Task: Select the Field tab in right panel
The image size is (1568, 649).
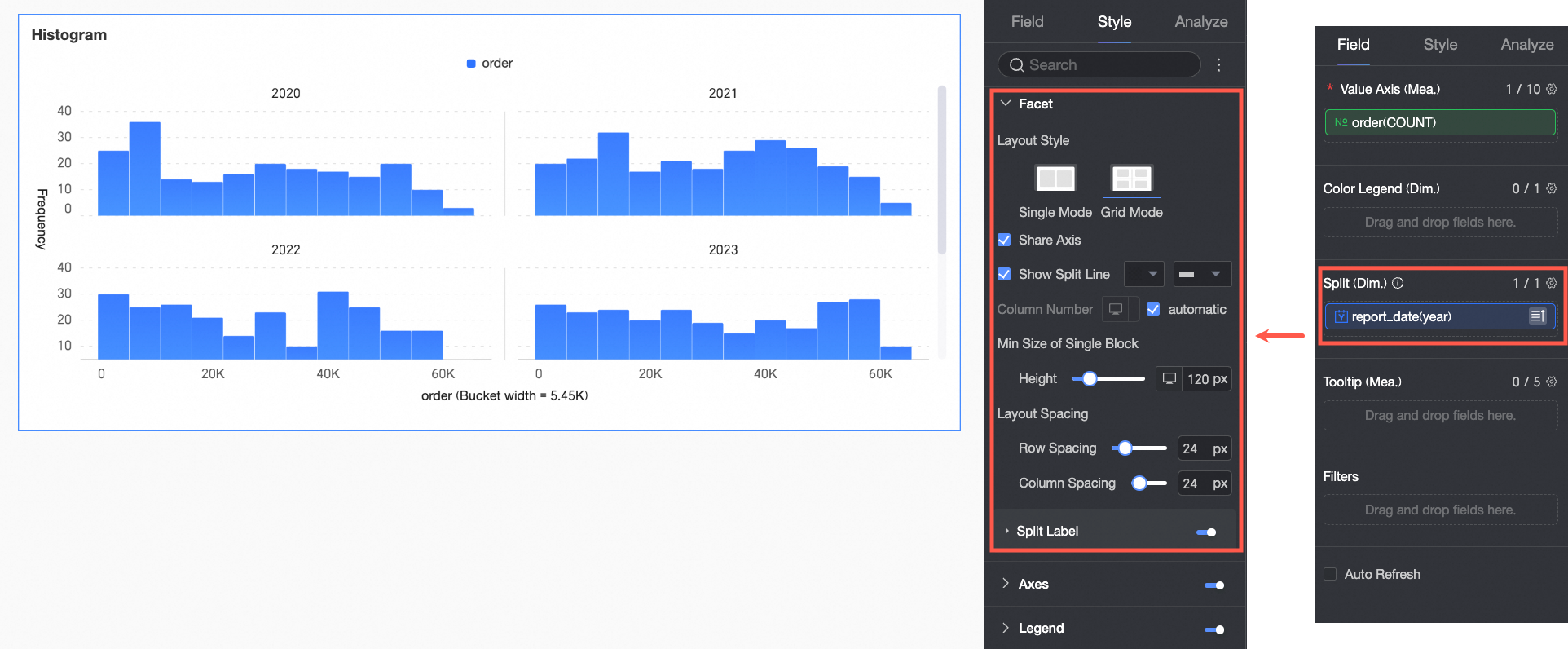Action: tap(1353, 45)
